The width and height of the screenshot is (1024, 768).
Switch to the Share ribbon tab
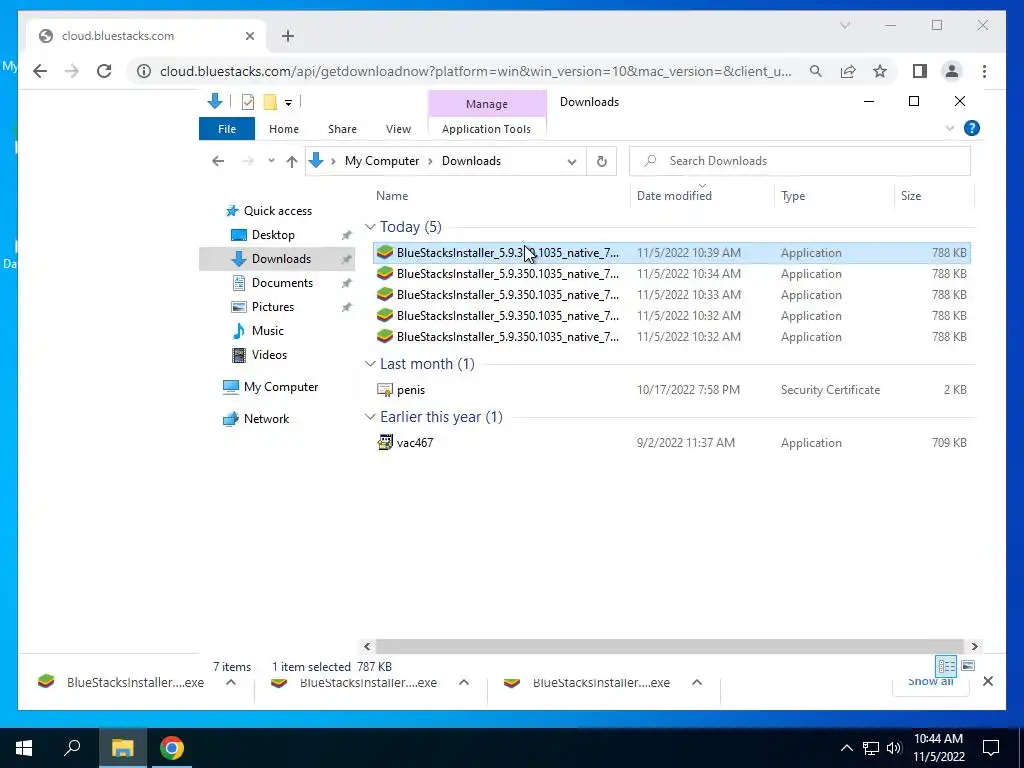(342, 129)
